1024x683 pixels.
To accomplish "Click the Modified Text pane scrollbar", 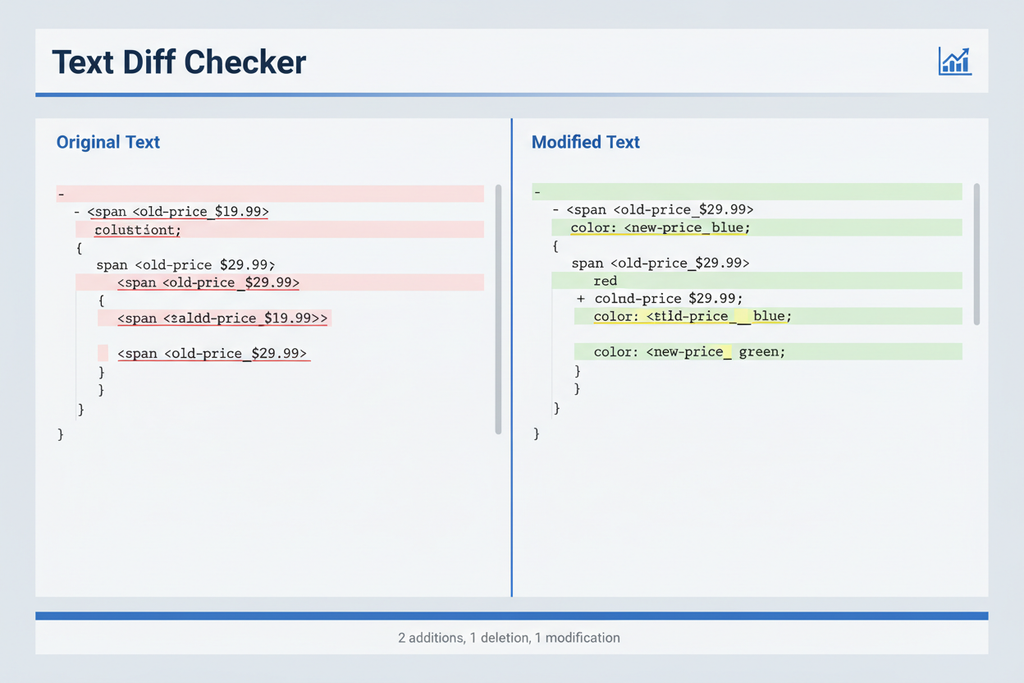I will coord(977,253).
